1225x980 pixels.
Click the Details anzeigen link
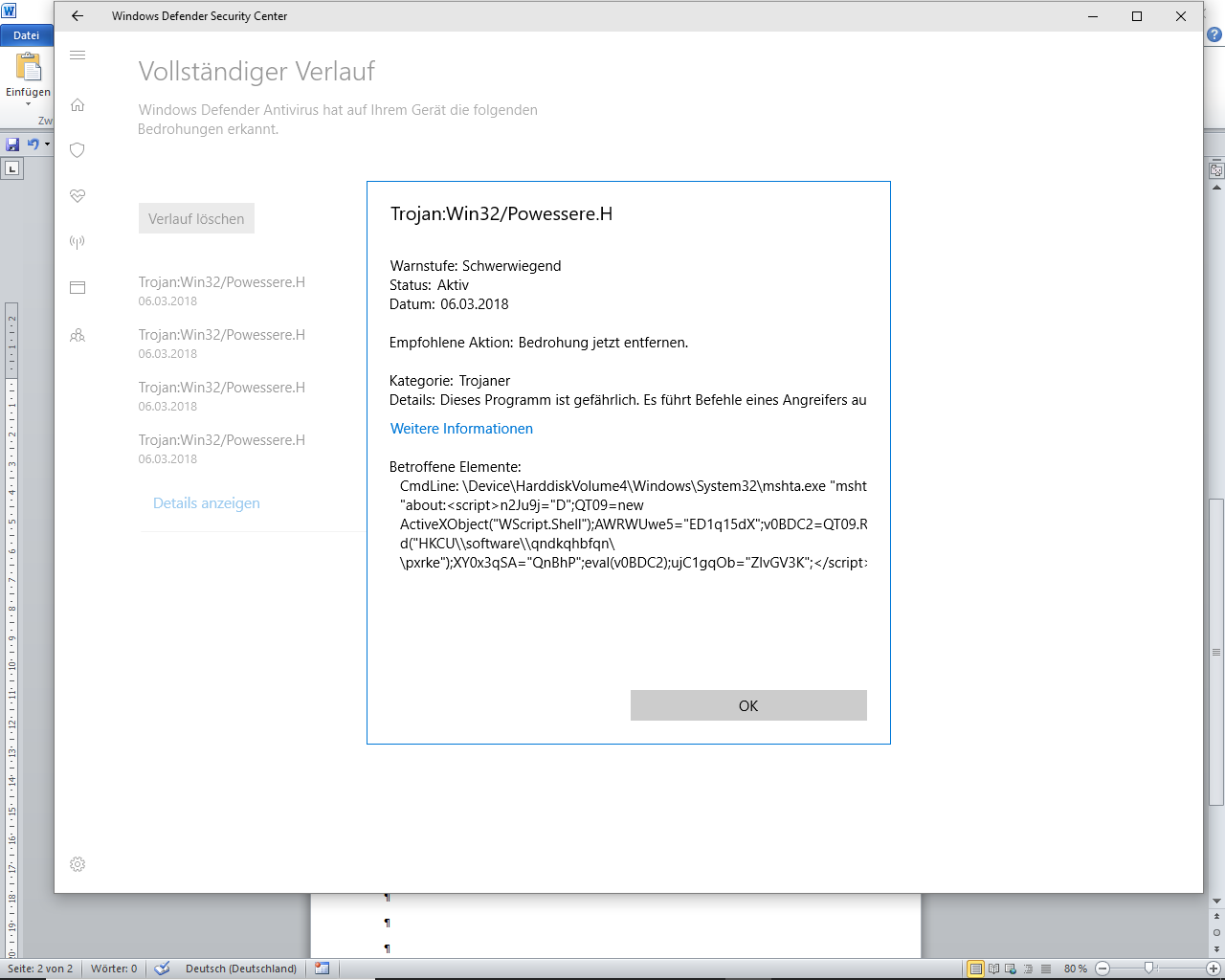point(207,503)
